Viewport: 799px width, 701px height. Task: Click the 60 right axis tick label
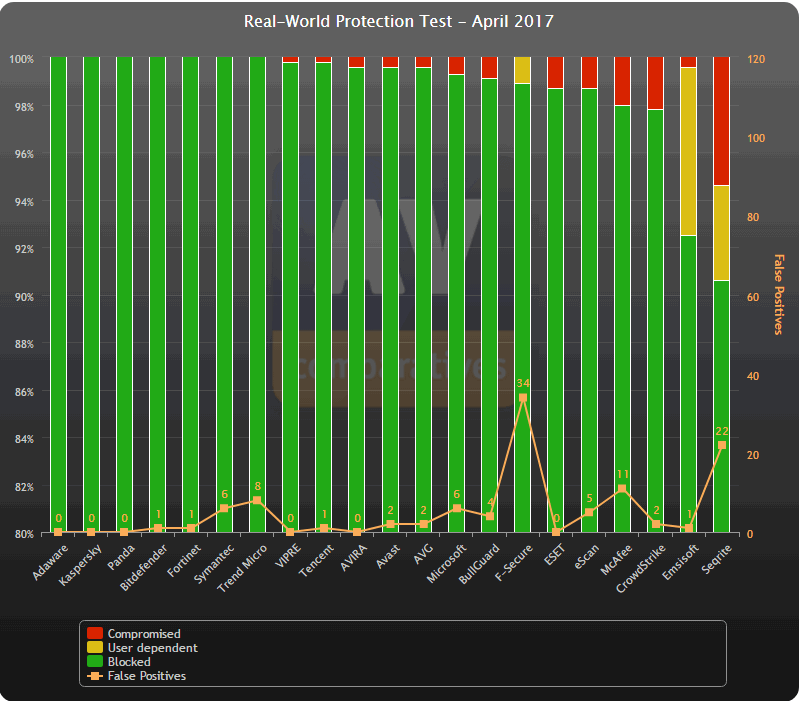(x=753, y=296)
